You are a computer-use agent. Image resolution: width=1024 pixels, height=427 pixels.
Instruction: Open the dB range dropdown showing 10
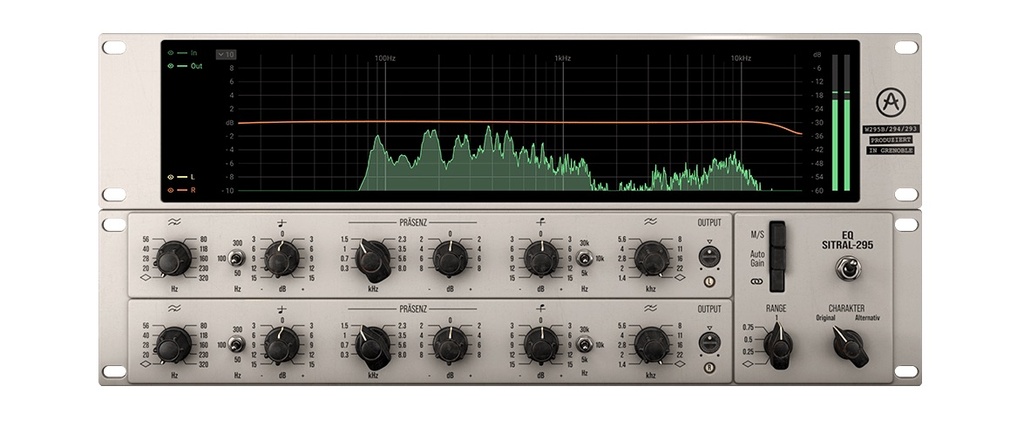226,55
